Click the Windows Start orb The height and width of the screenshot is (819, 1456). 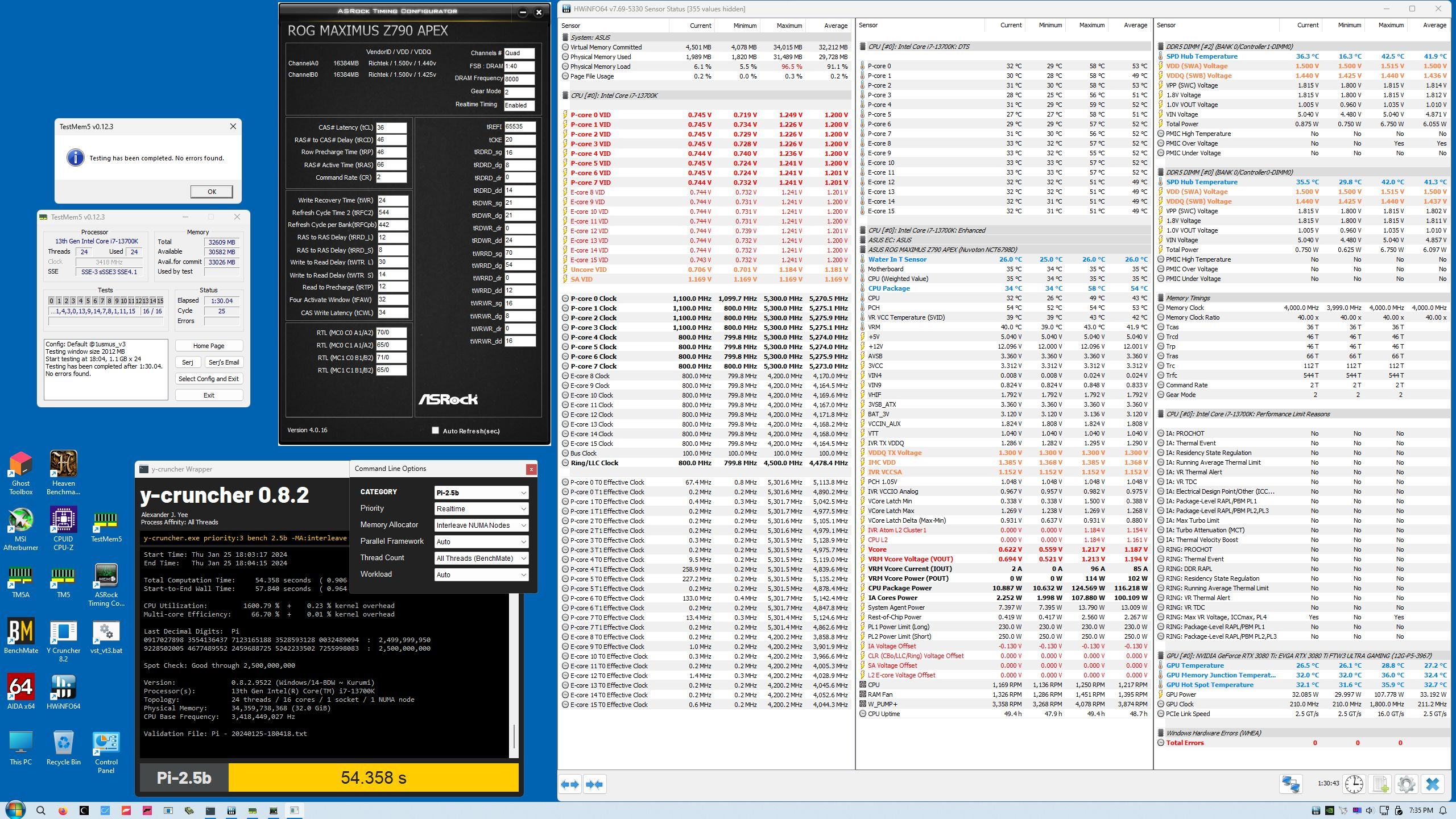click(15, 810)
